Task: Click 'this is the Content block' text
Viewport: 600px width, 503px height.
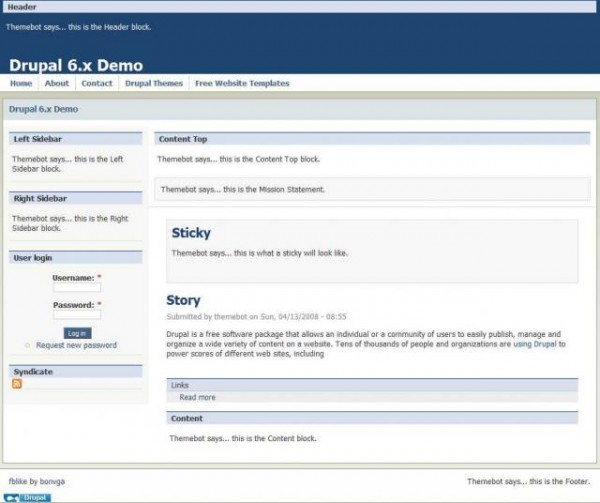Action: [x=243, y=438]
